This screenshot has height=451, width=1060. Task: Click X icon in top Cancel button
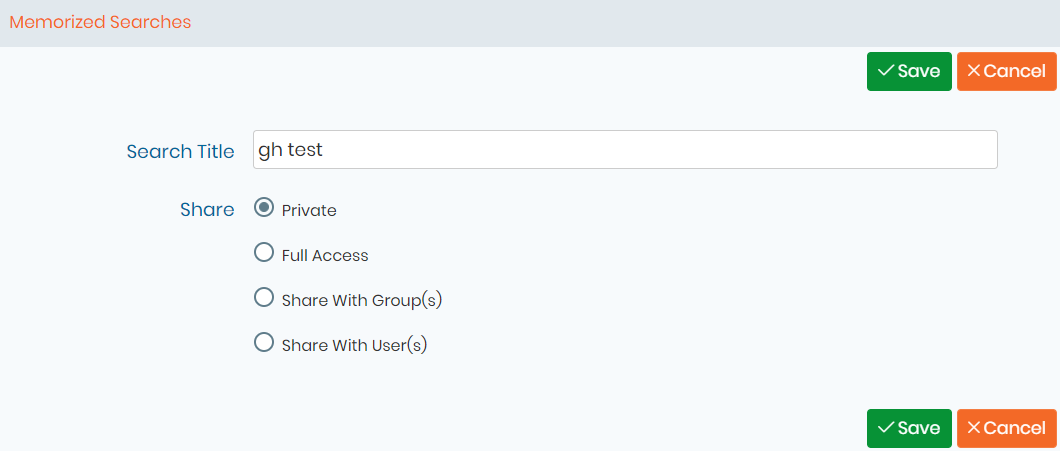pyautogui.click(x=974, y=70)
